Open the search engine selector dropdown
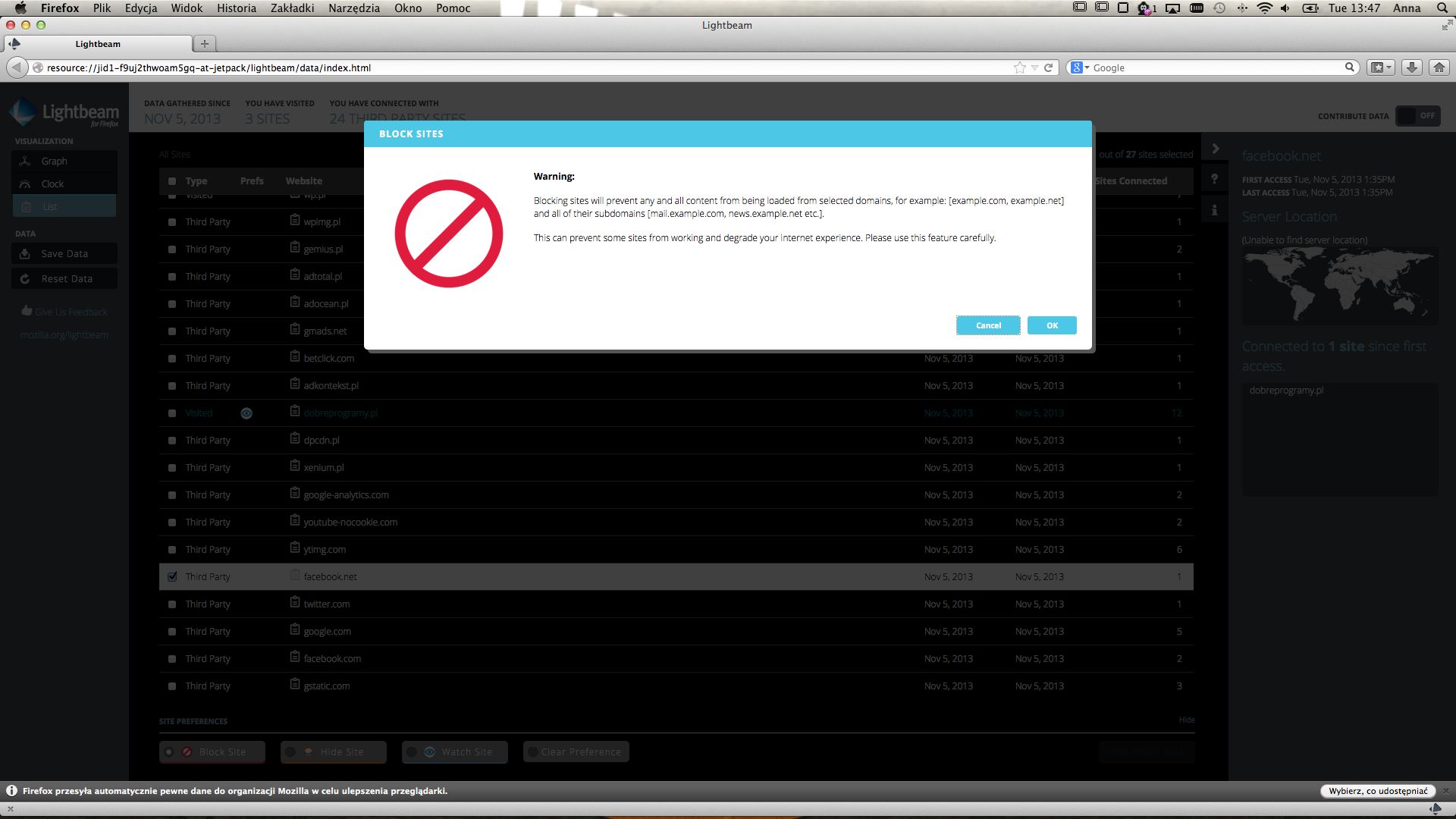The height and width of the screenshot is (819, 1456). pos(1079,67)
